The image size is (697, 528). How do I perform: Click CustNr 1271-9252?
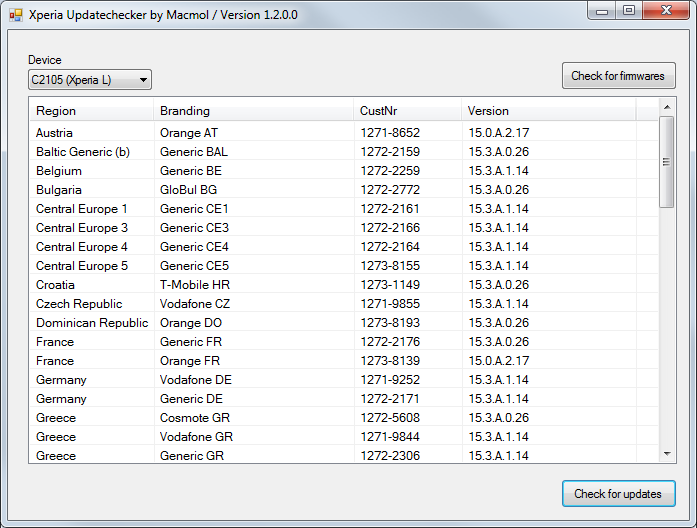click(390, 380)
